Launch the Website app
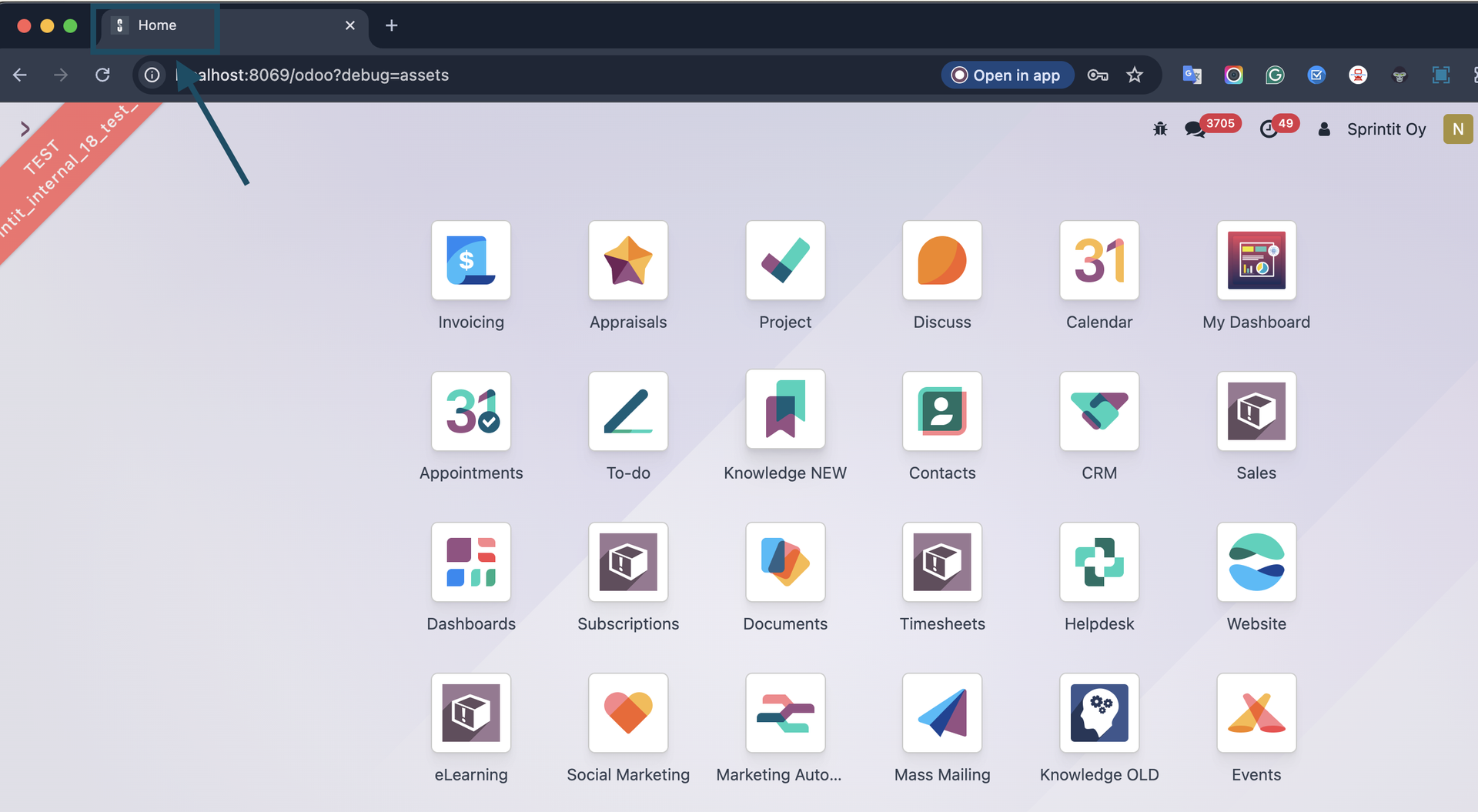The width and height of the screenshot is (1478, 812). pyautogui.click(x=1256, y=562)
